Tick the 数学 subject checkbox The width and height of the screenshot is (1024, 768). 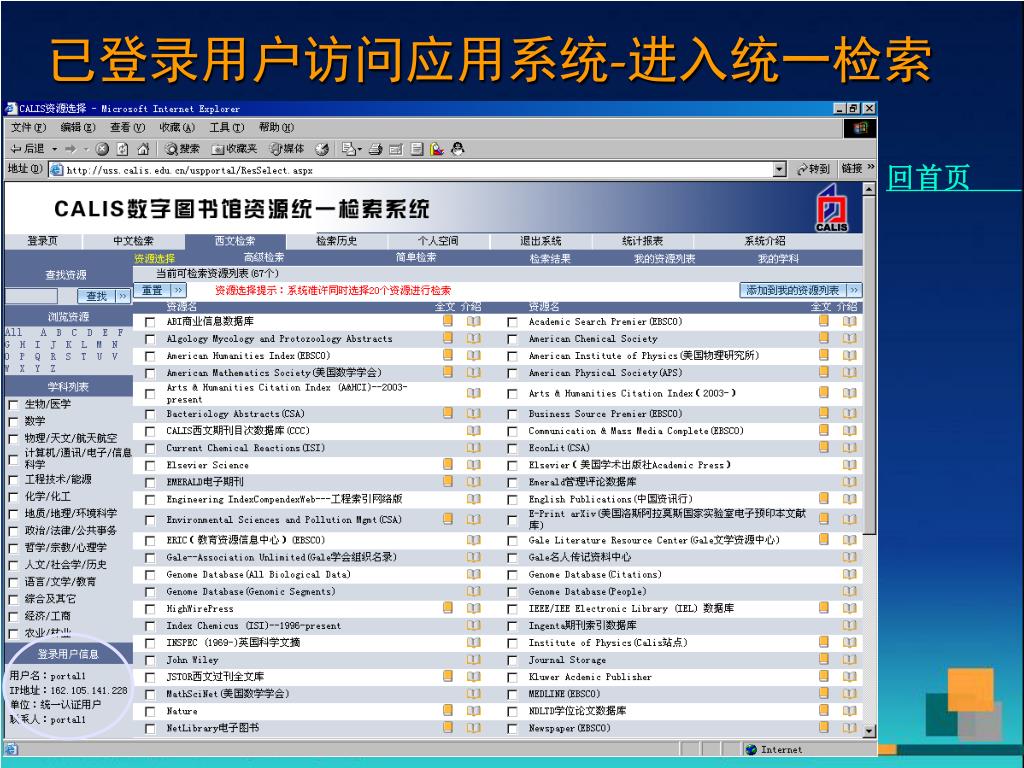(13, 421)
